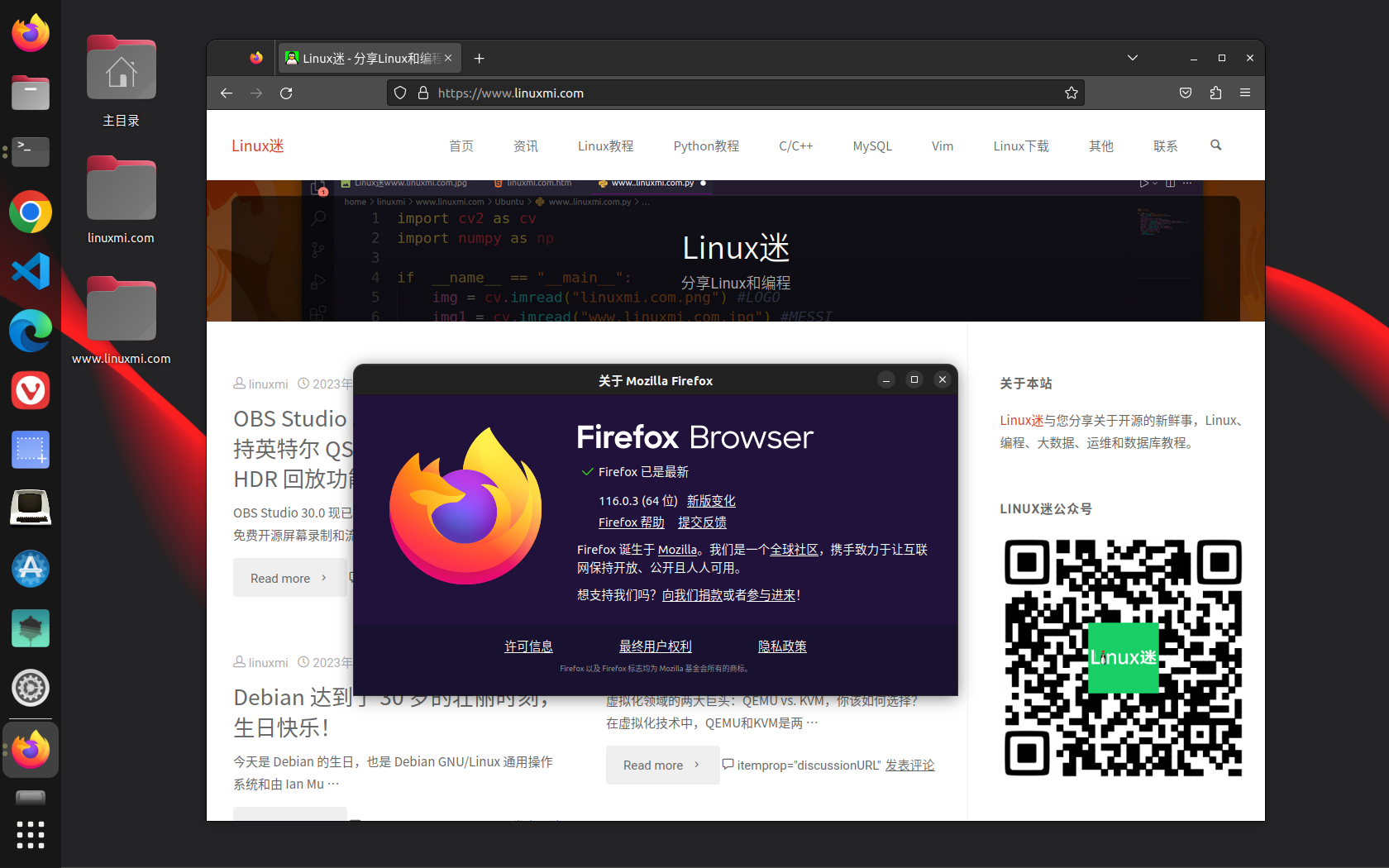The width and height of the screenshot is (1389, 868).
Task: Launch the Files manager in the dock
Action: pyautogui.click(x=31, y=93)
